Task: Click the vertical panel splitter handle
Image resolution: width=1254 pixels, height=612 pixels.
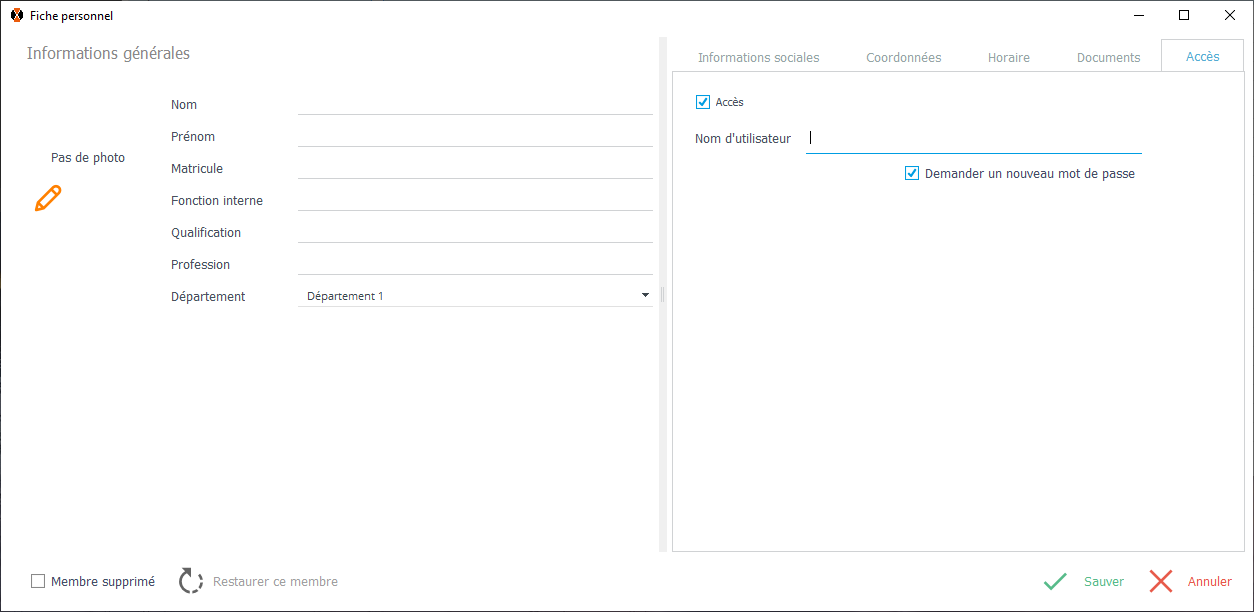Action: 663,295
